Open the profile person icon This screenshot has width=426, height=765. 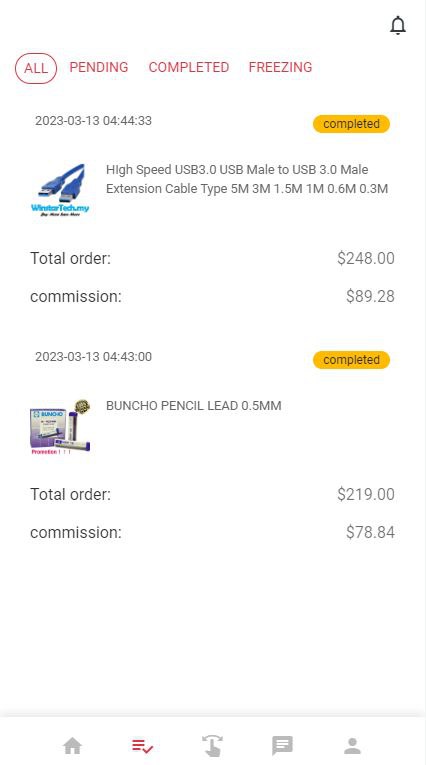click(352, 746)
